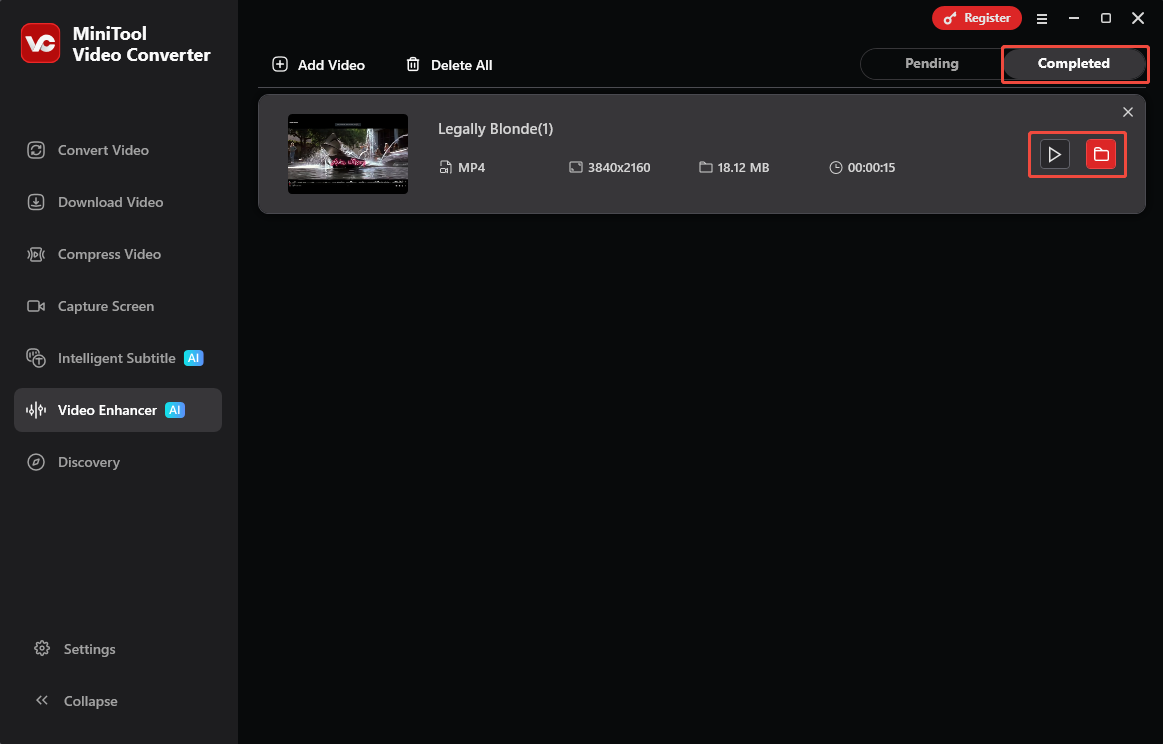This screenshot has height=744, width=1163.
Task: Open the hamburger menu
Action: tap(1042, 18)
